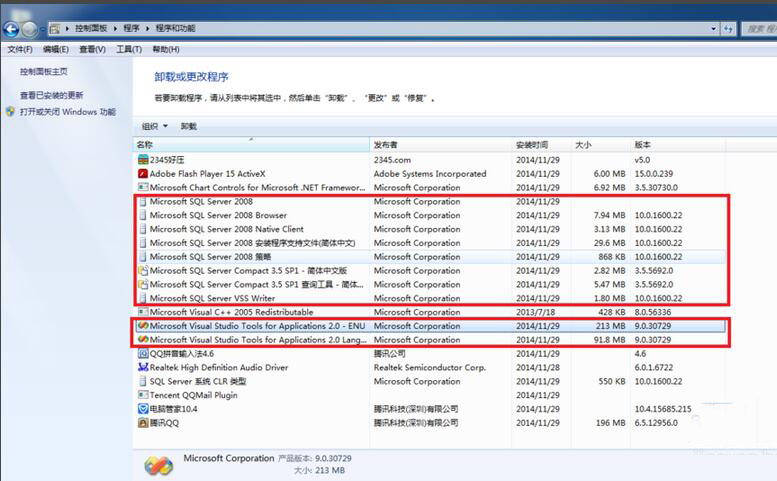Click the Back navigation arrow button
This screenshot has height=481, width=777.
click(11, 29)
